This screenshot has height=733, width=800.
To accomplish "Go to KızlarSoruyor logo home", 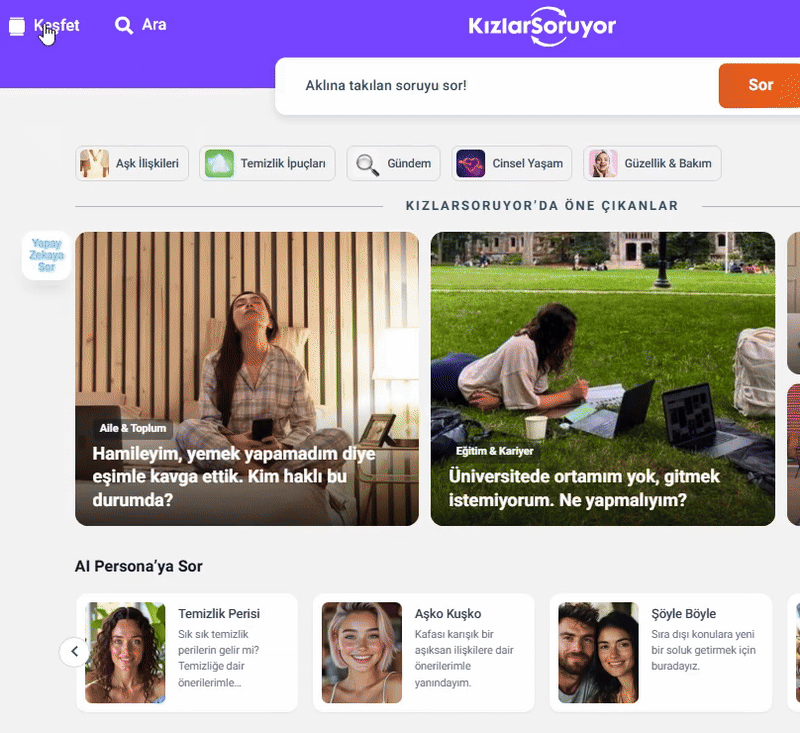I will [x=542, y=26].
